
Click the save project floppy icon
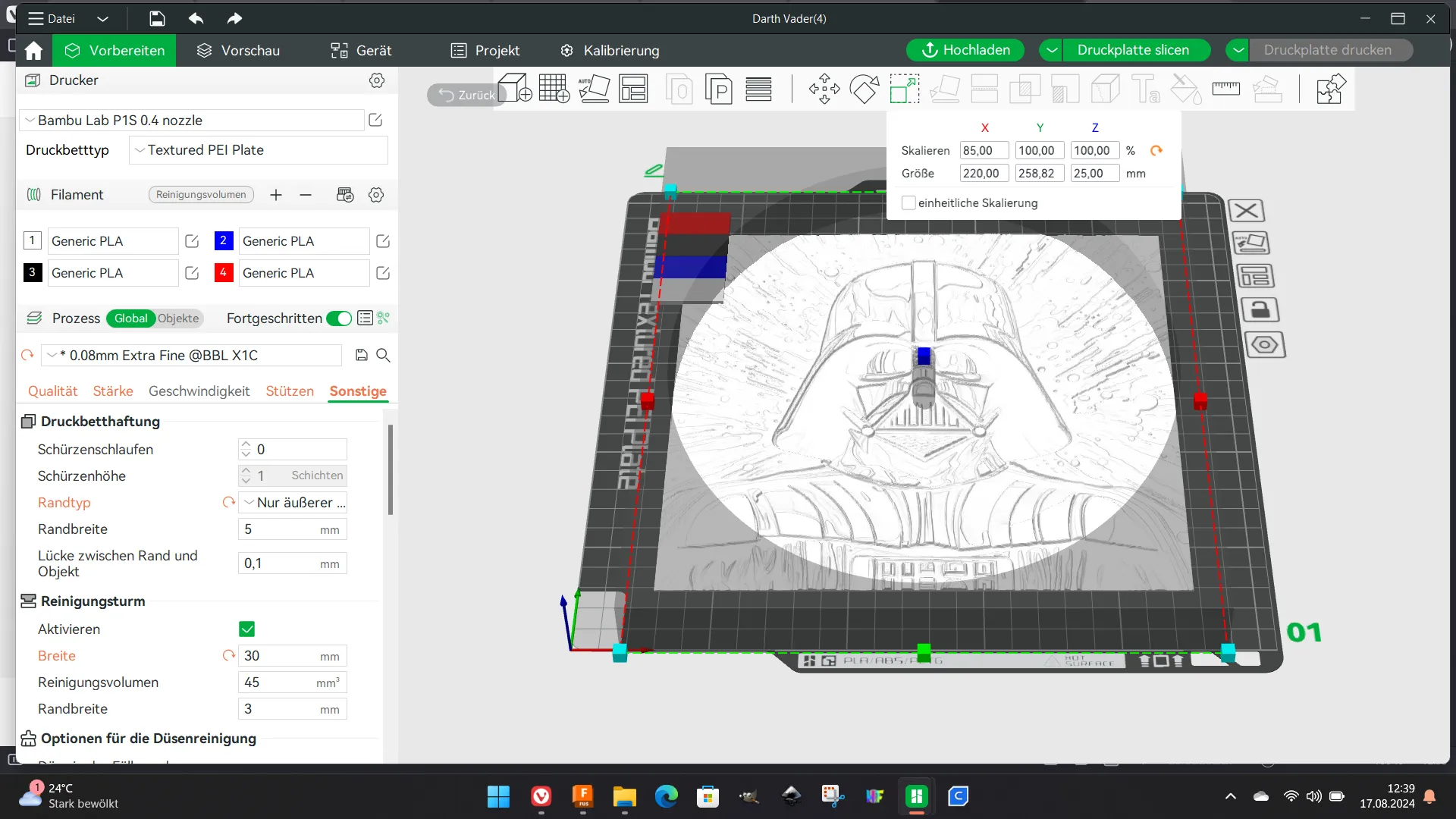157,18
